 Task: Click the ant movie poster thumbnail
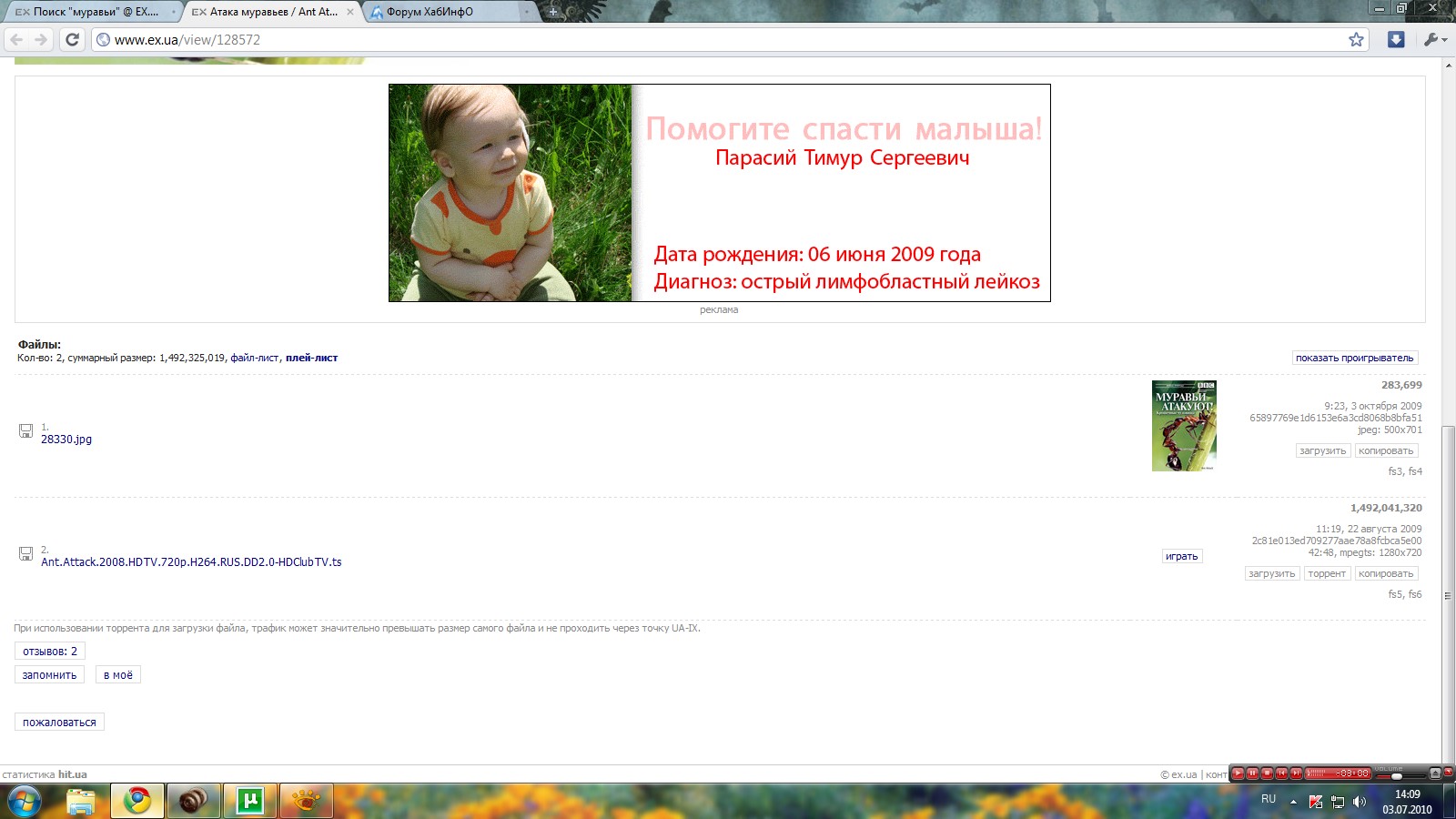click(x=1184, y=426)
